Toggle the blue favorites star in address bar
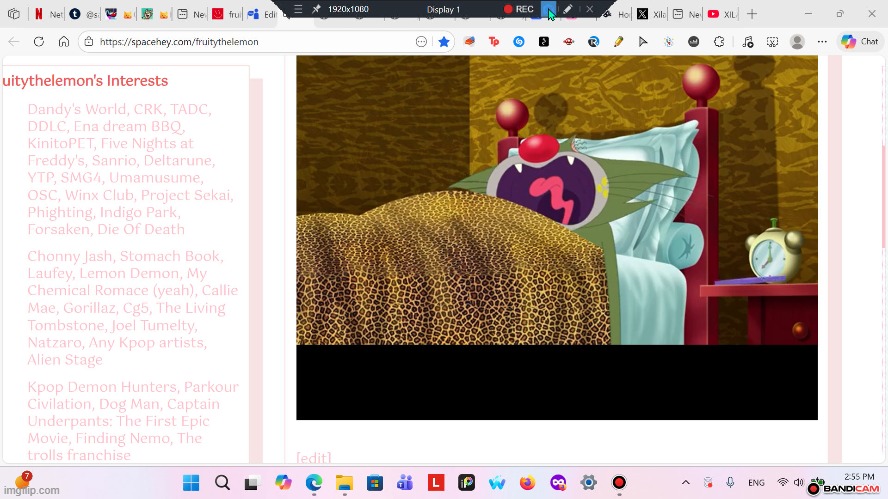 point(444,41)
